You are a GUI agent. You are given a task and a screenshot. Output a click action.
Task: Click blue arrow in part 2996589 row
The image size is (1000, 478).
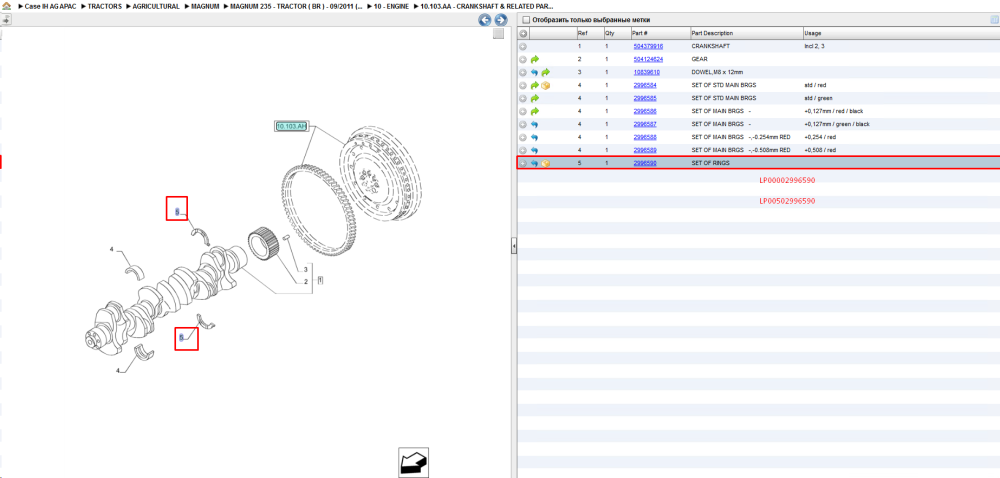pyautogui.click(x=534, y=150)
